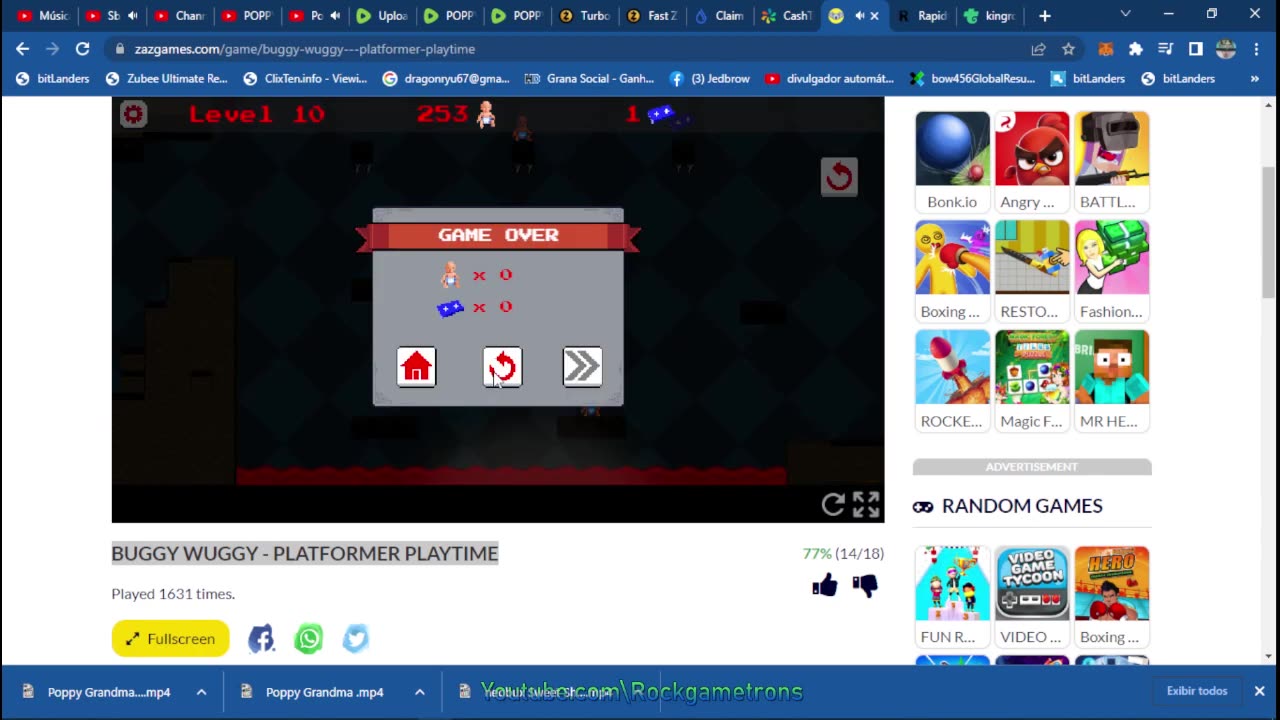The image size is (1280, 720).
Task: Reload the browser page
Action: pyautogui.click(x=82, y=48)
